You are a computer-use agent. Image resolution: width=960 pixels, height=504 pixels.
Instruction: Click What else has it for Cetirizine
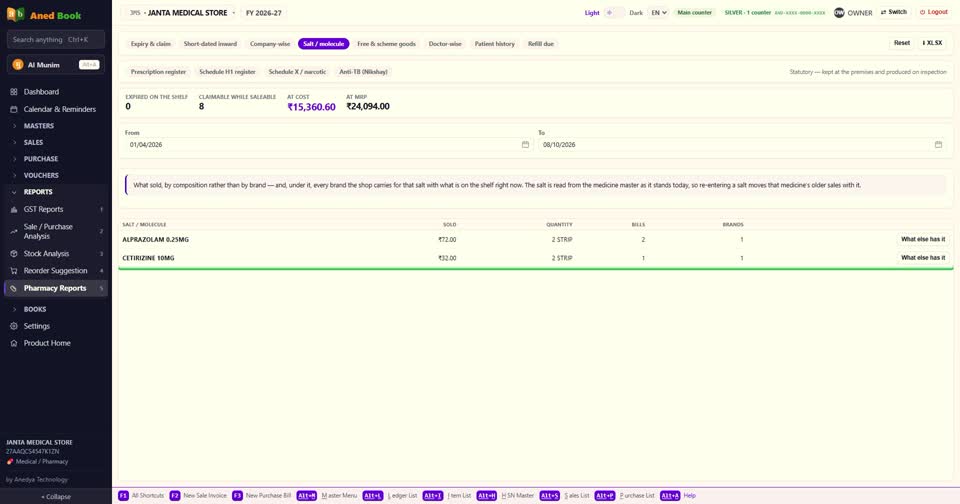click(x=923, y=258)
